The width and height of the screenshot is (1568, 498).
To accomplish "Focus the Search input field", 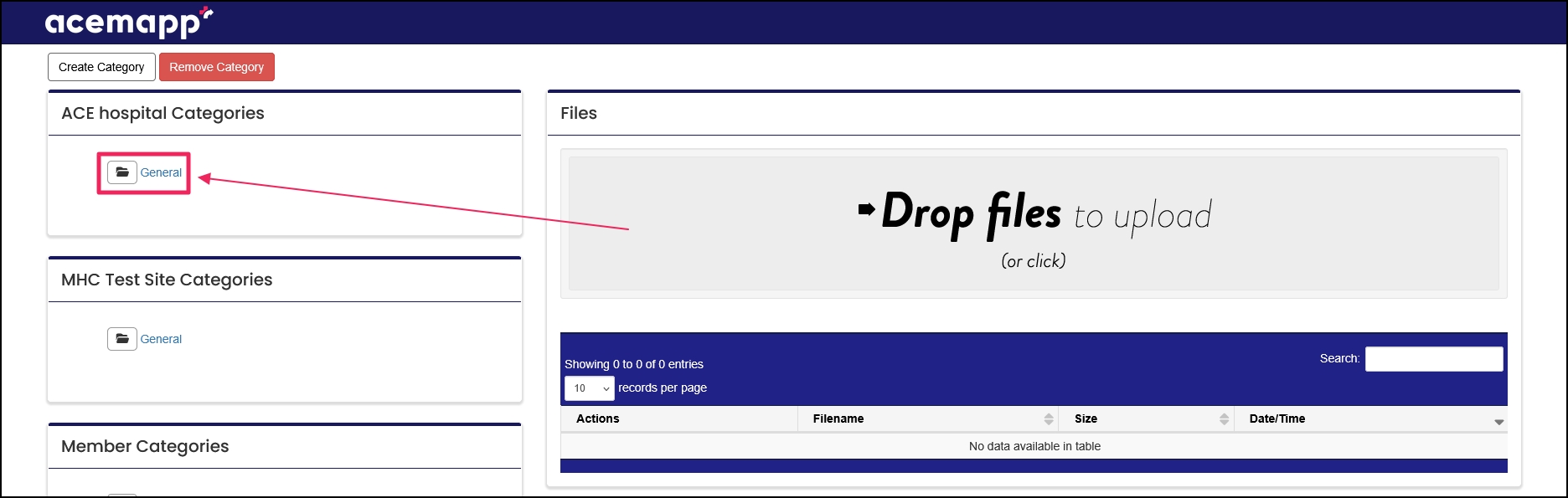I will point(1434,359).
